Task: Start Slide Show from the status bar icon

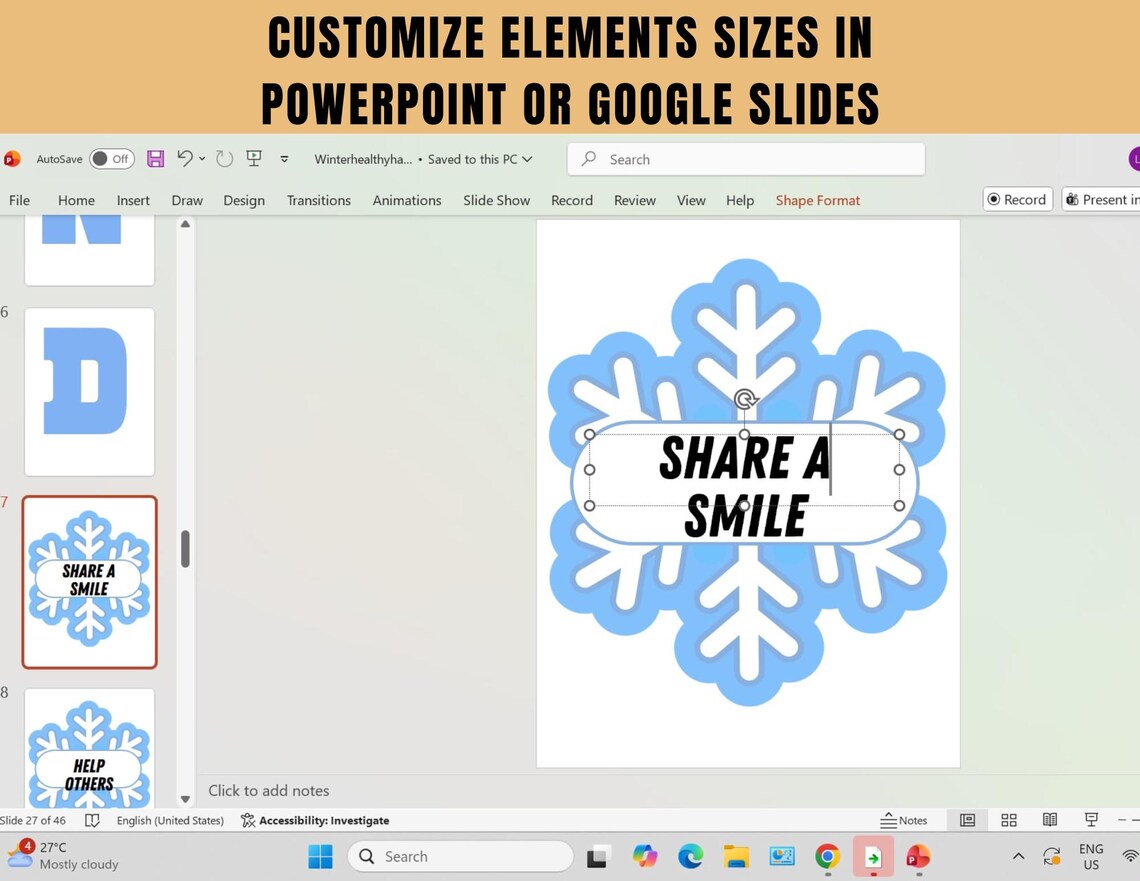Action: (1090, 820)
